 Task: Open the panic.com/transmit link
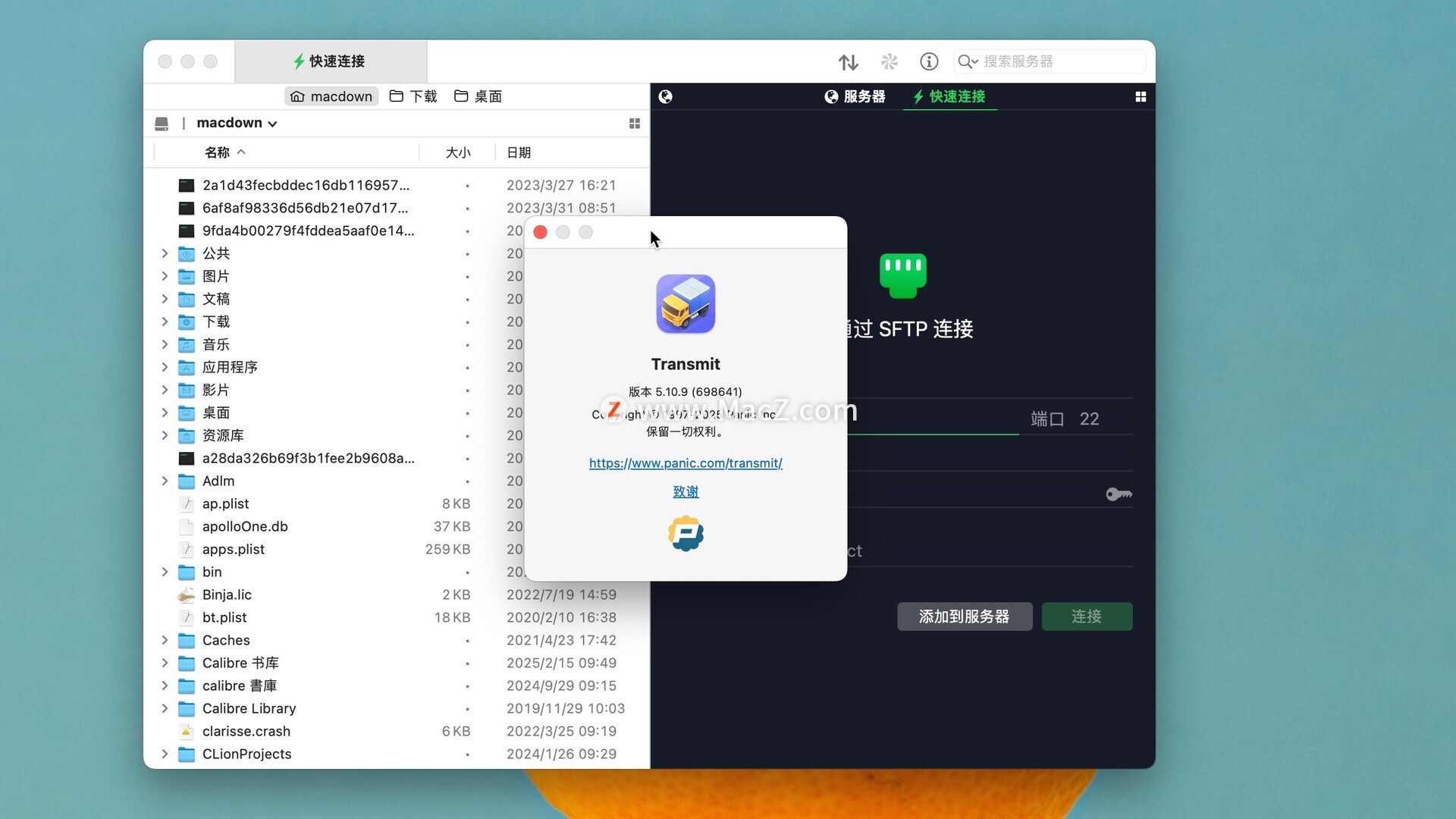click(x=686, y=463)
